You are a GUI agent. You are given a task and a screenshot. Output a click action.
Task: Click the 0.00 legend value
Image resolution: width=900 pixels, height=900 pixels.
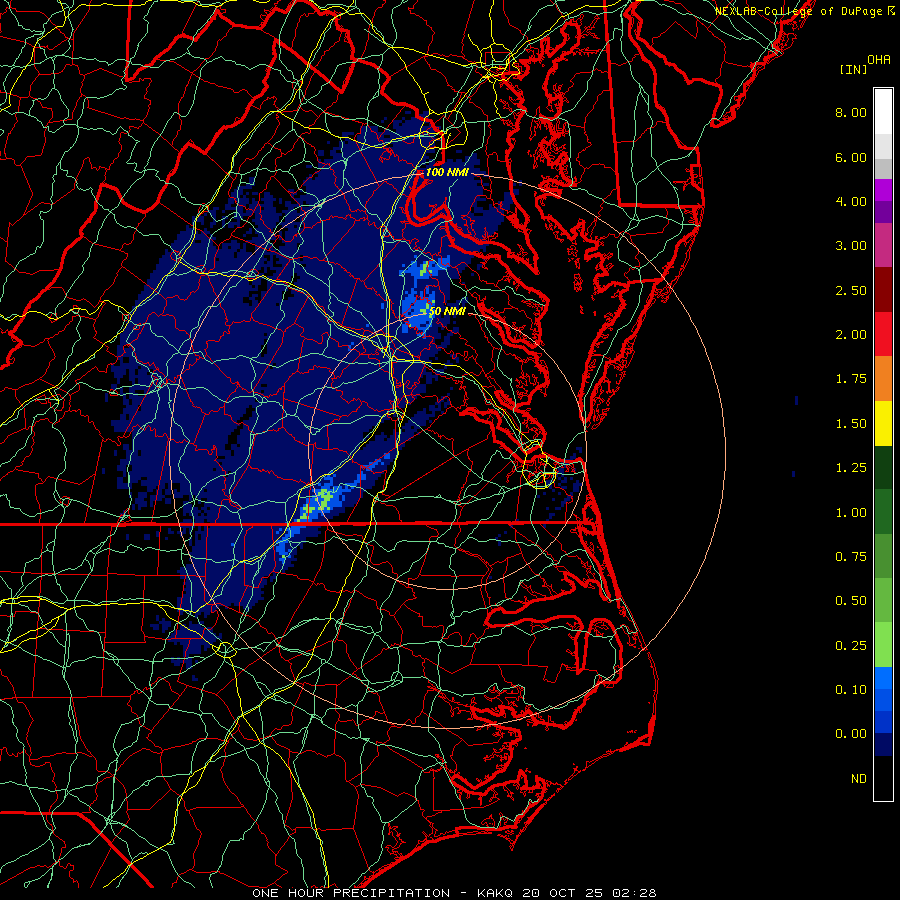851,734
